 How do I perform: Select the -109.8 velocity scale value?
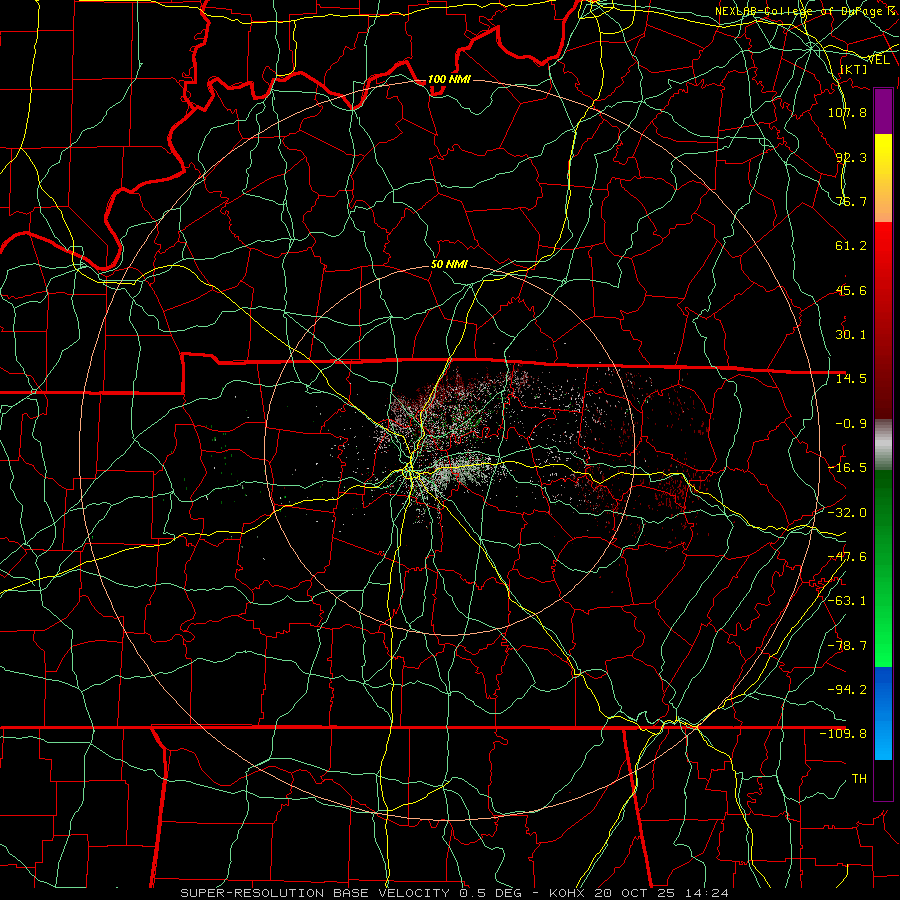[x=843, y=734]
